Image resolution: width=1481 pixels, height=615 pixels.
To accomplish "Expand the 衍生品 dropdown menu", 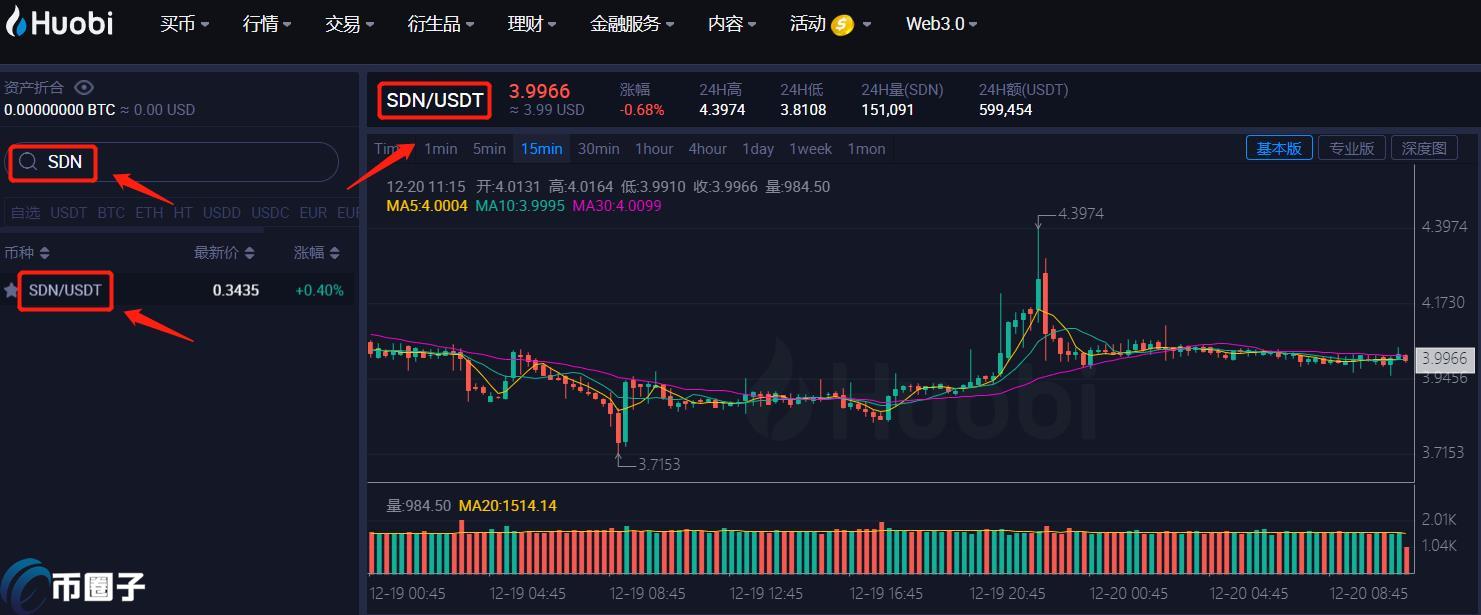I will (441, 24).
